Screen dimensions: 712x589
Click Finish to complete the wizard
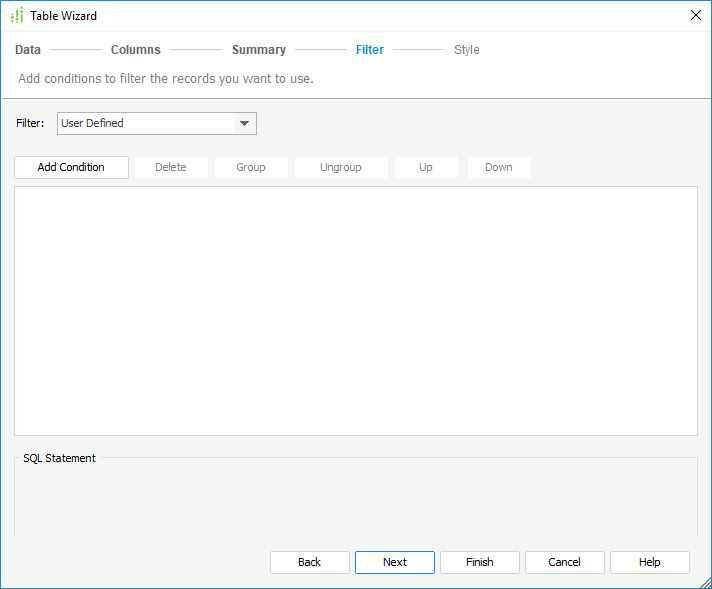click(x=480, y=562)
